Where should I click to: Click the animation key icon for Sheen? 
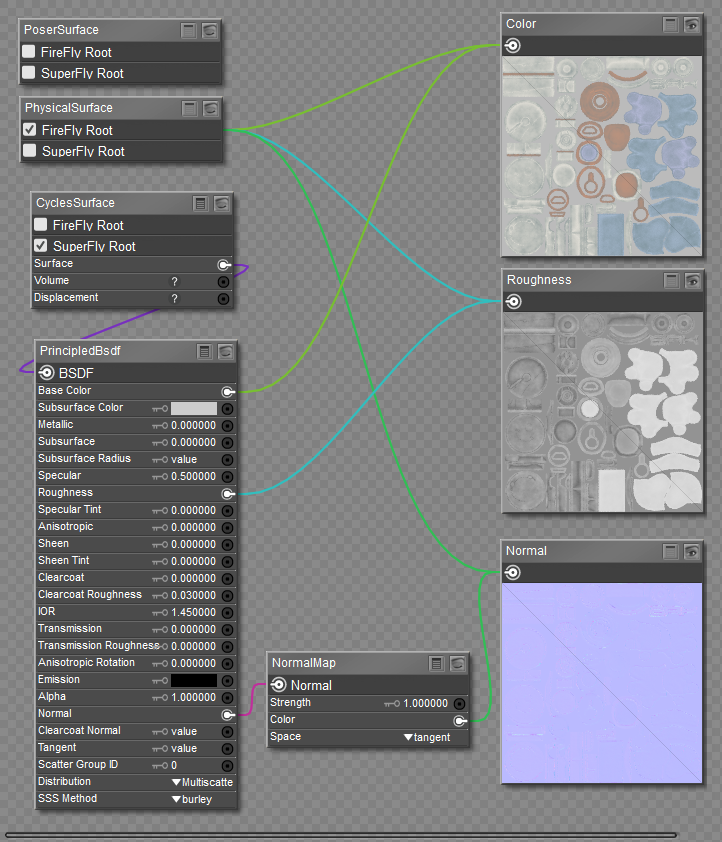tap(160, 545)
